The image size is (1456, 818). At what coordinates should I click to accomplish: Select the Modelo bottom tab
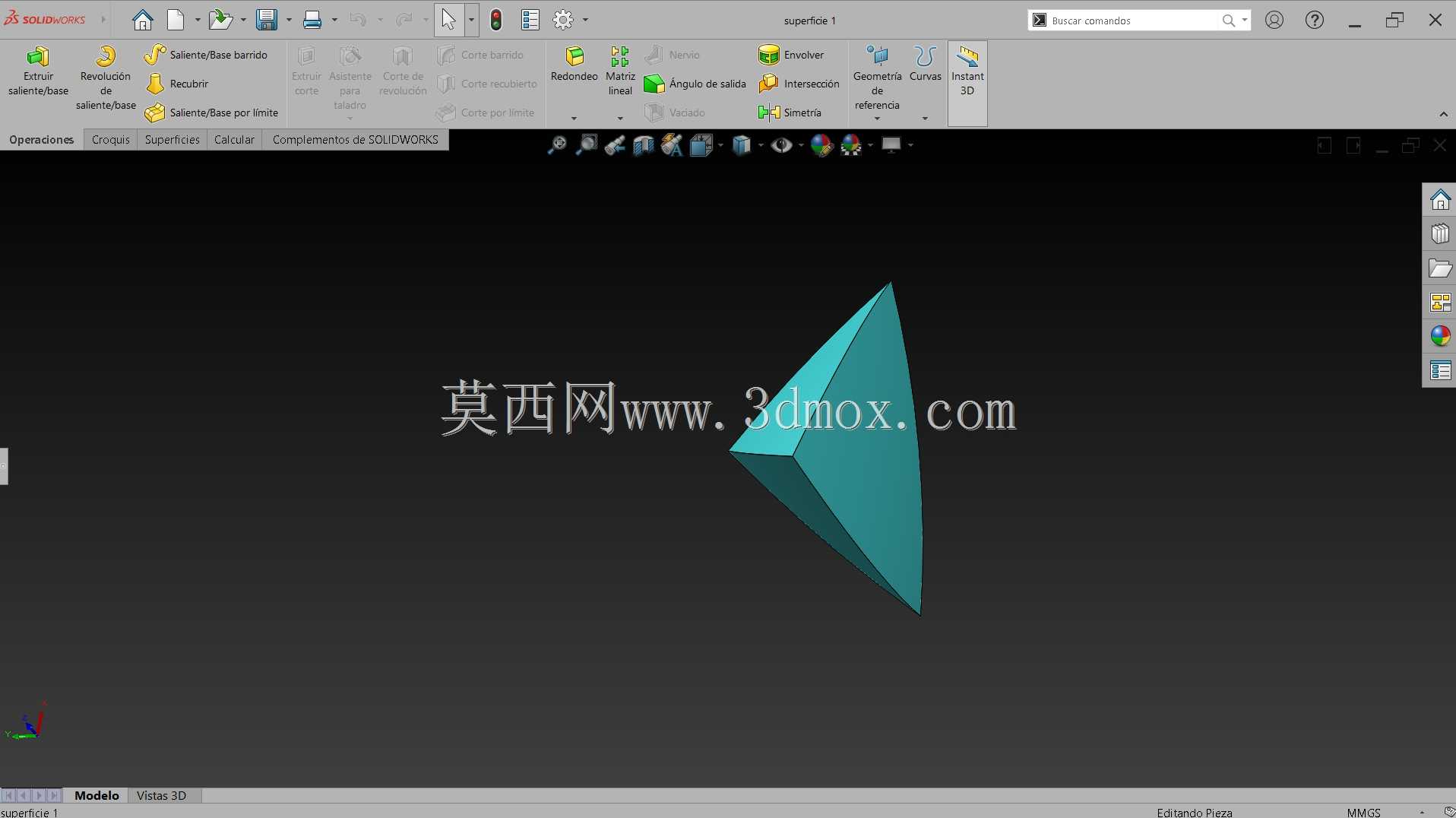click(97, 795)
